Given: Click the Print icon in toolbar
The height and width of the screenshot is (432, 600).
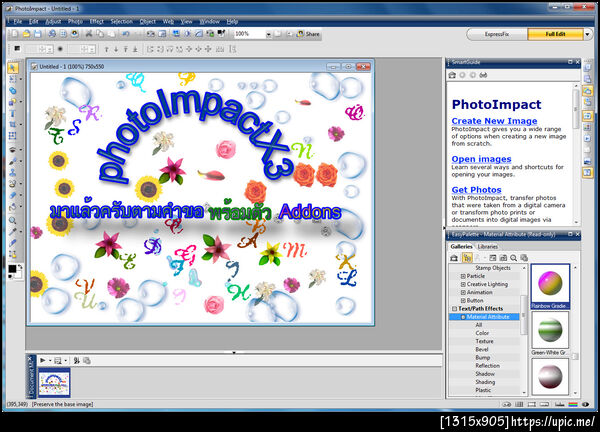Looking at the screenshot, I should tap(52, 34).
